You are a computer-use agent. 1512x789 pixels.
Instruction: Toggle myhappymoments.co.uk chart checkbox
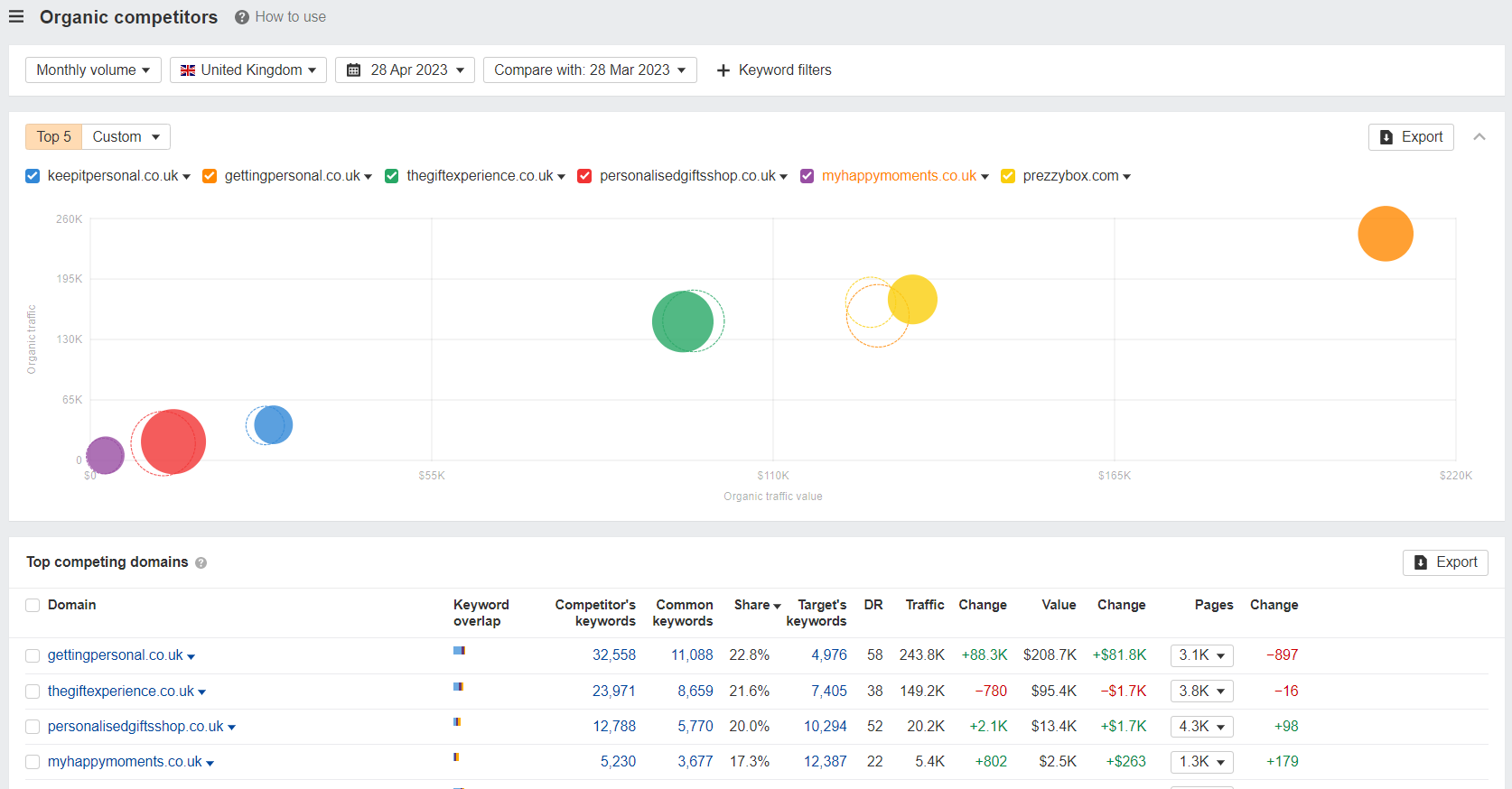click(x=807, y=176)
